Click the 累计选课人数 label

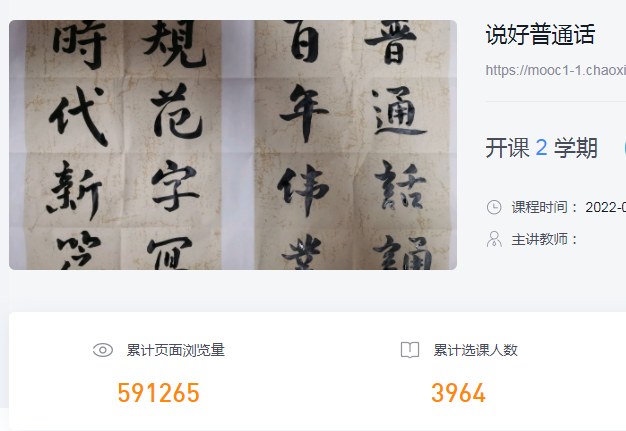pyautogui.click(x=475, y=350)
